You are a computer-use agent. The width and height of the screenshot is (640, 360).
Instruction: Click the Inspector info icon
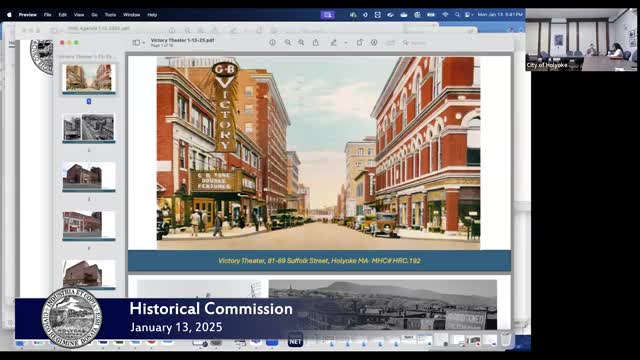(x=272, y=42)
